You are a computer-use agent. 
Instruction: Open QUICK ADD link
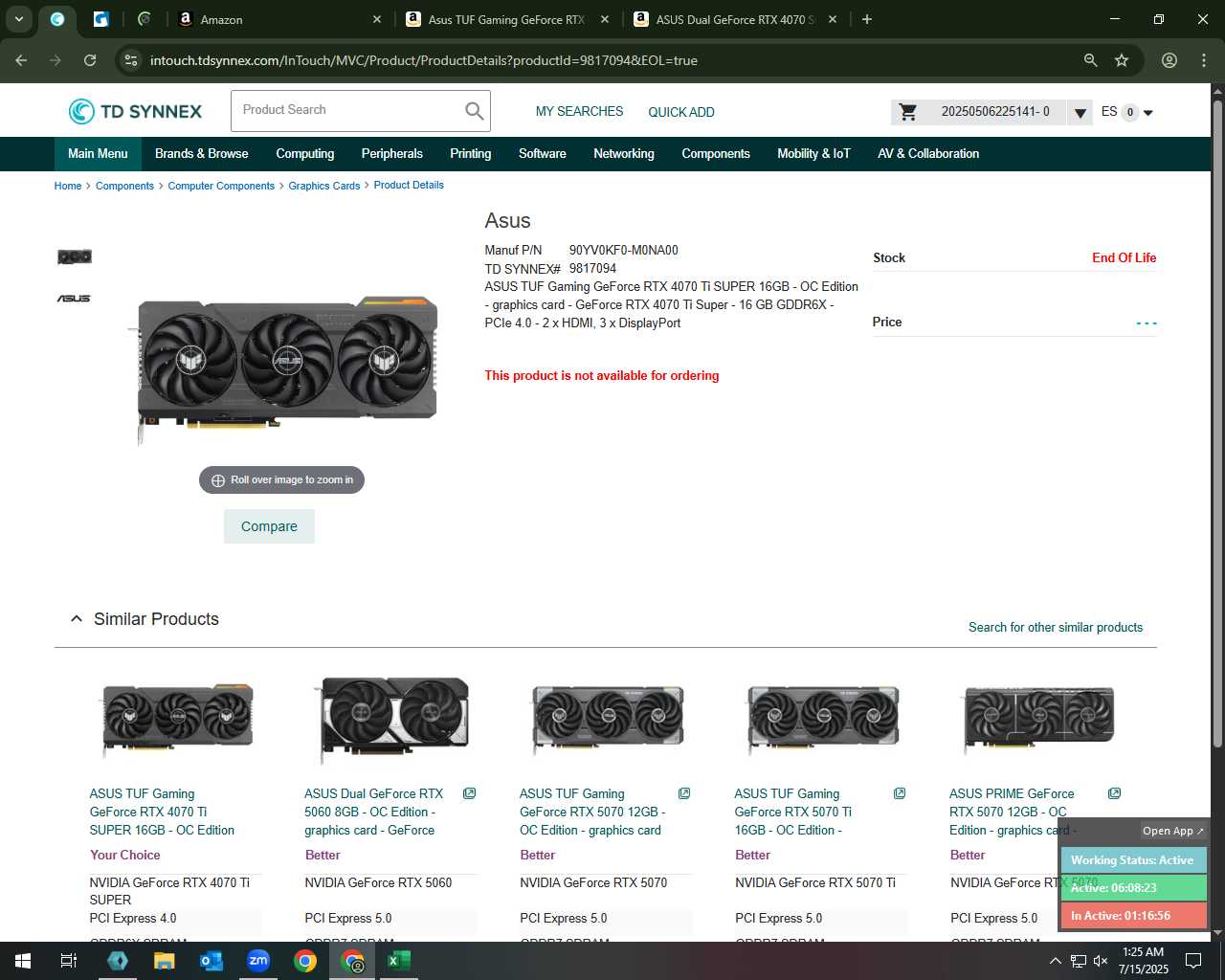coord(681,112)
